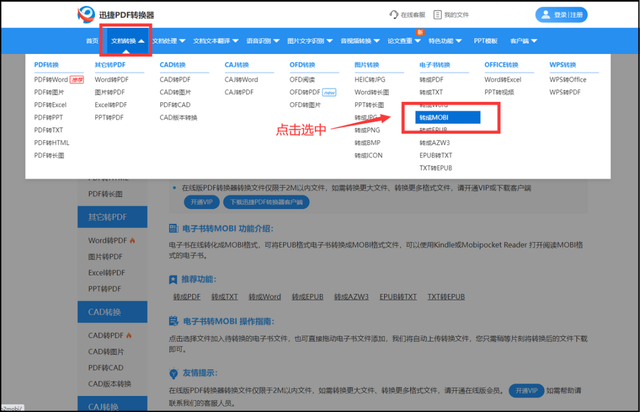Choose OFD阅读 in the dropdown menu

click(302, 80)
